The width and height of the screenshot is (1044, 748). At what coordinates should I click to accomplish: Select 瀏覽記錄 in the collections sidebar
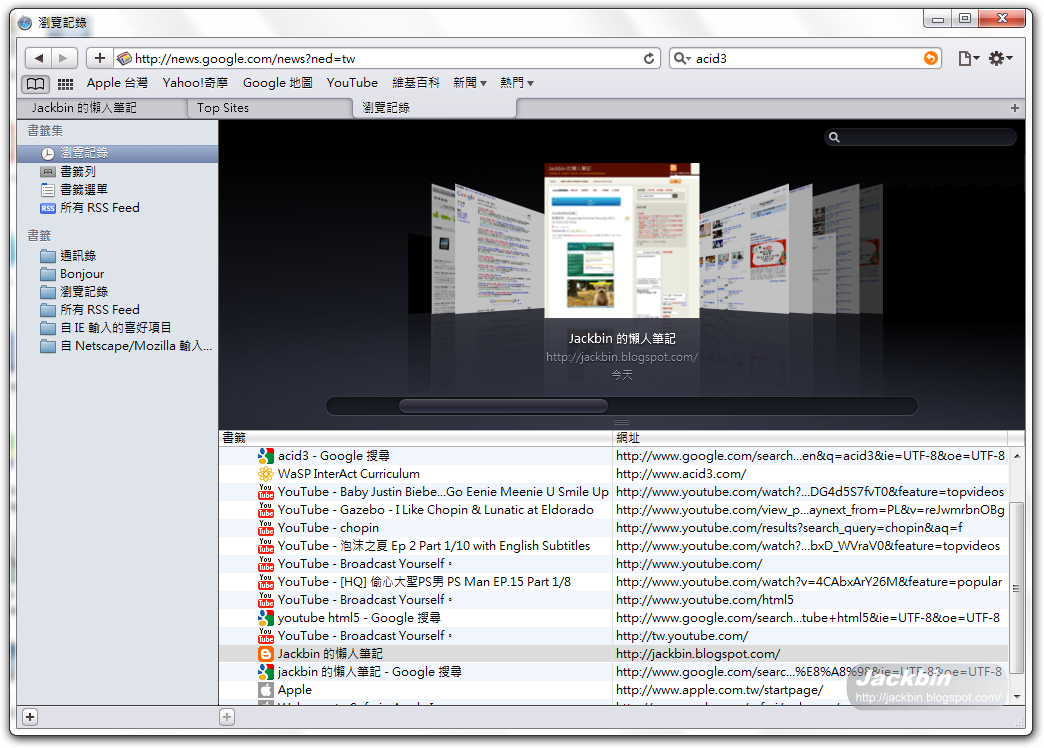click(x=117, y=153)
